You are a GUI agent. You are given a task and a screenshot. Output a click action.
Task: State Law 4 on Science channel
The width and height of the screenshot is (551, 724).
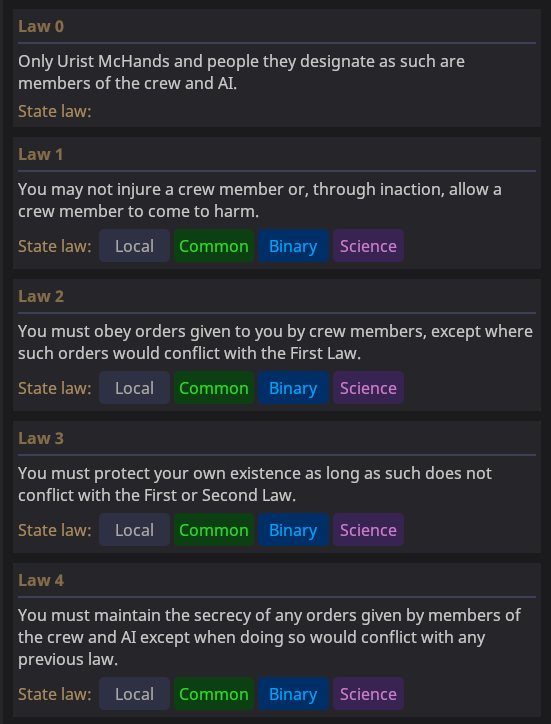369,694
